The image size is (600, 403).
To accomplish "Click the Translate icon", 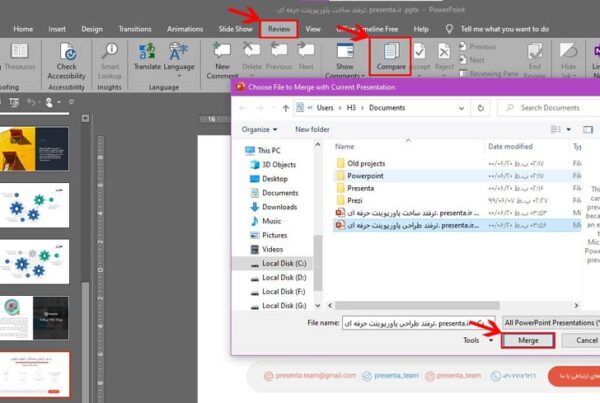I will pos(147,57).
